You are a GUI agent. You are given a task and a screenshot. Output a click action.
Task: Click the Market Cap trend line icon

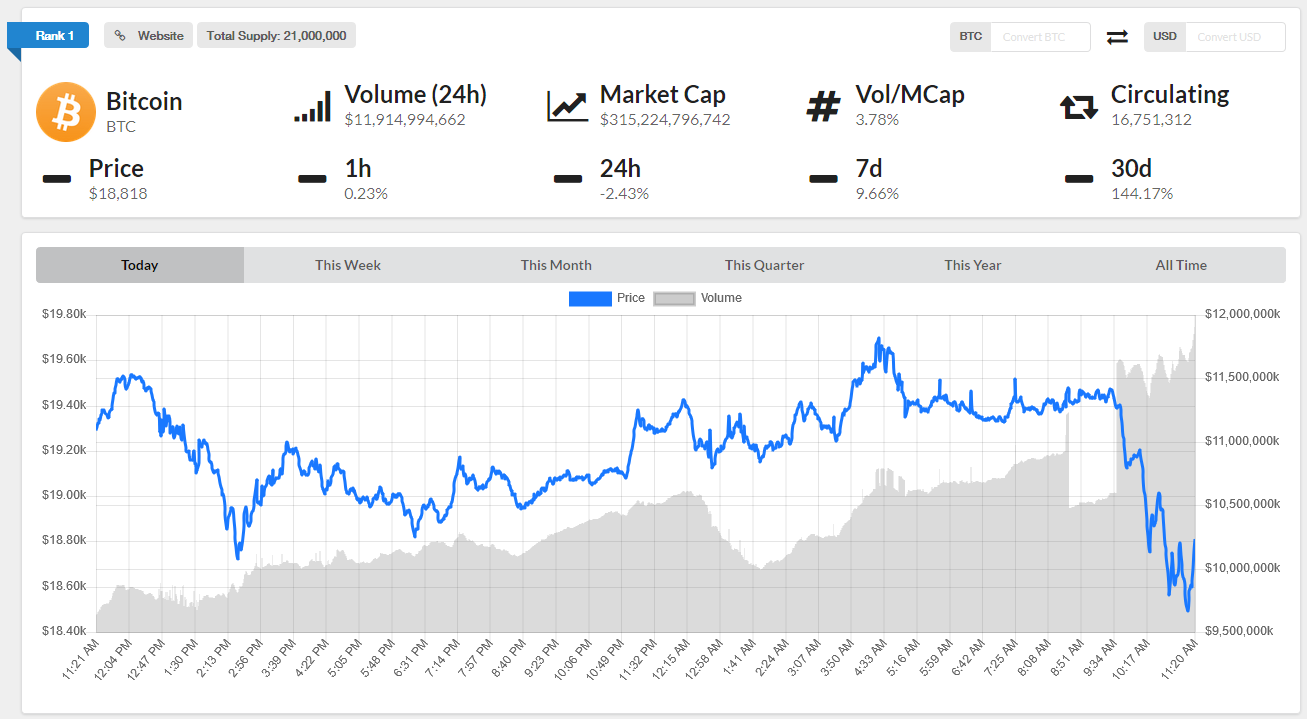(x=567, y=107)
